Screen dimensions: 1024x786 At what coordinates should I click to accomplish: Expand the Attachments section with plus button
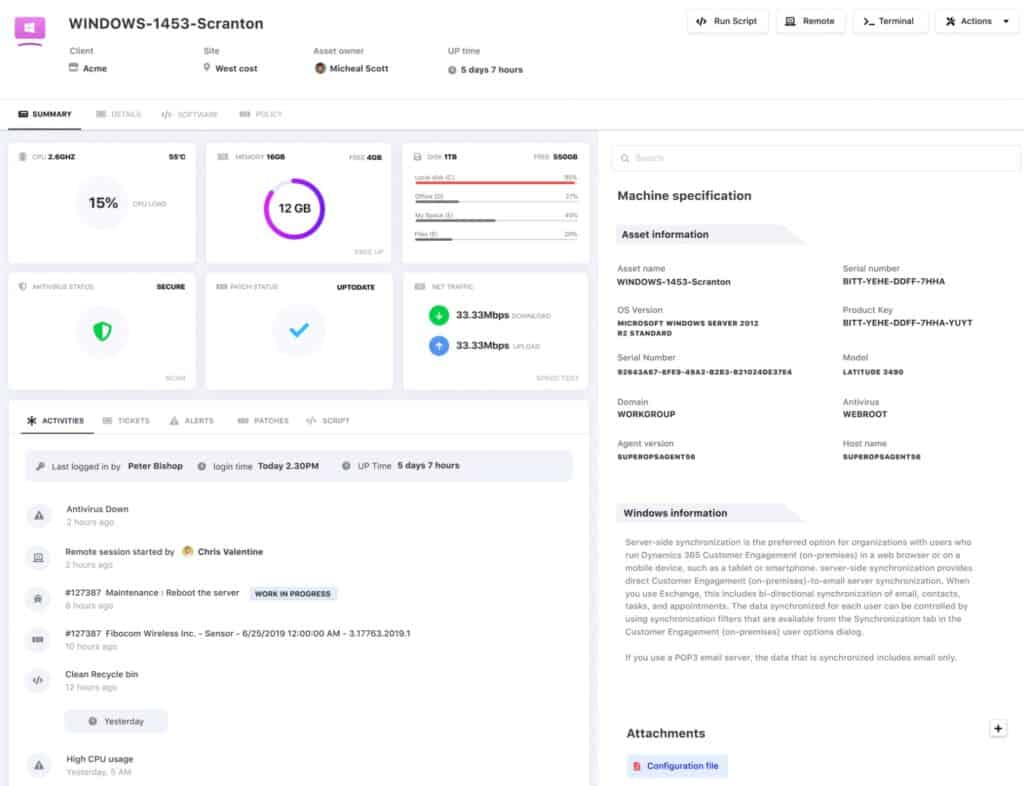998,728
